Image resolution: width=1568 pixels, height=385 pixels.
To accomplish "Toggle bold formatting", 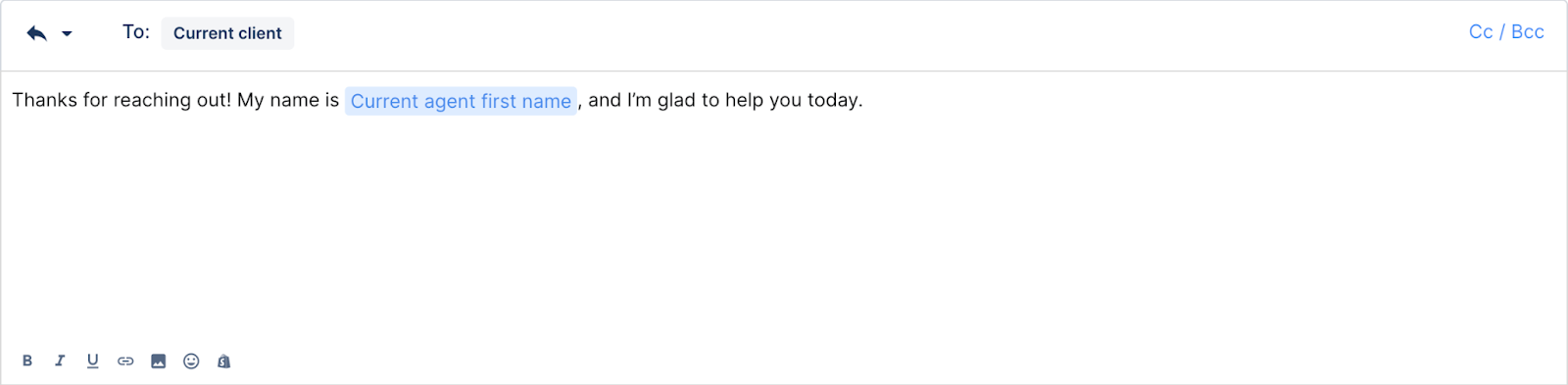I will (27, 361).
